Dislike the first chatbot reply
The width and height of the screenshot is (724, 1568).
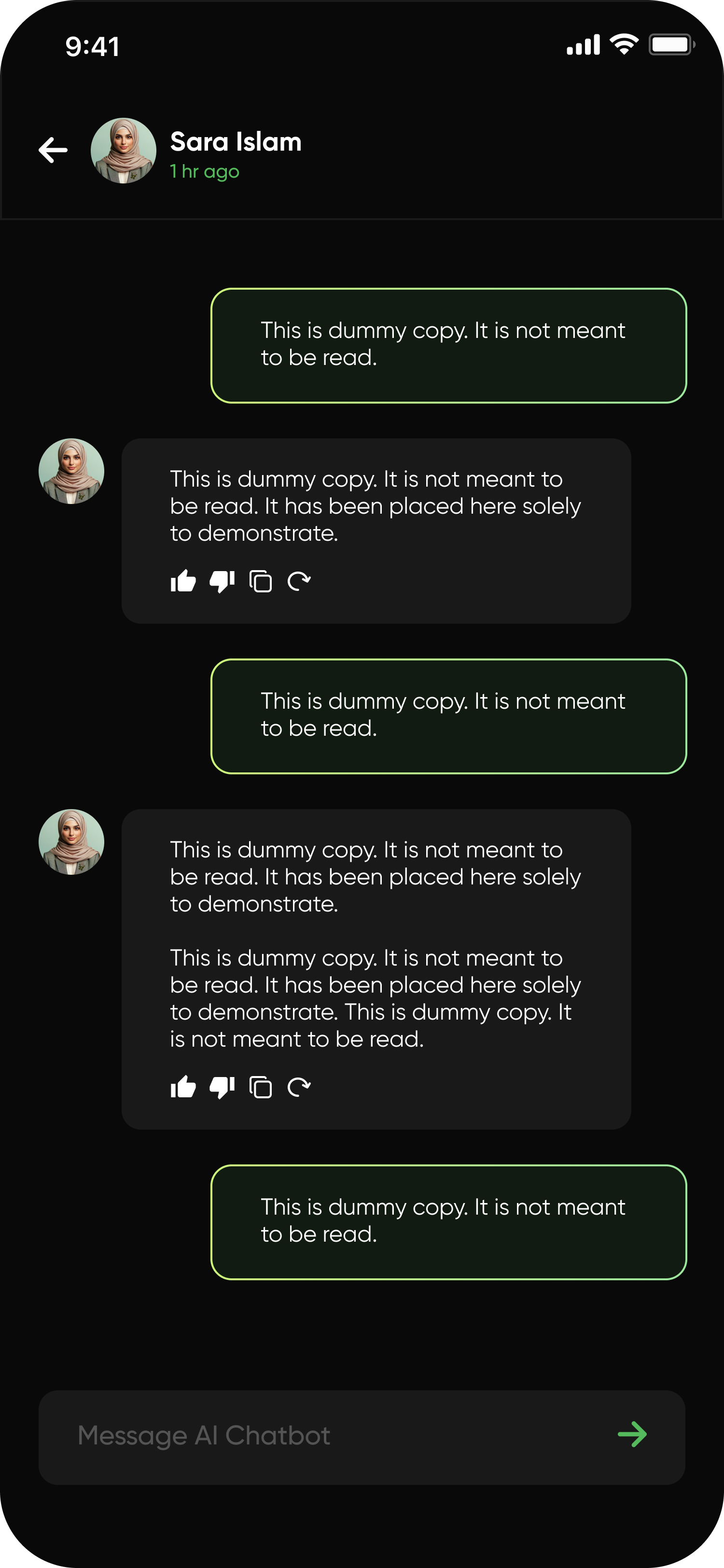coord(222,581)
